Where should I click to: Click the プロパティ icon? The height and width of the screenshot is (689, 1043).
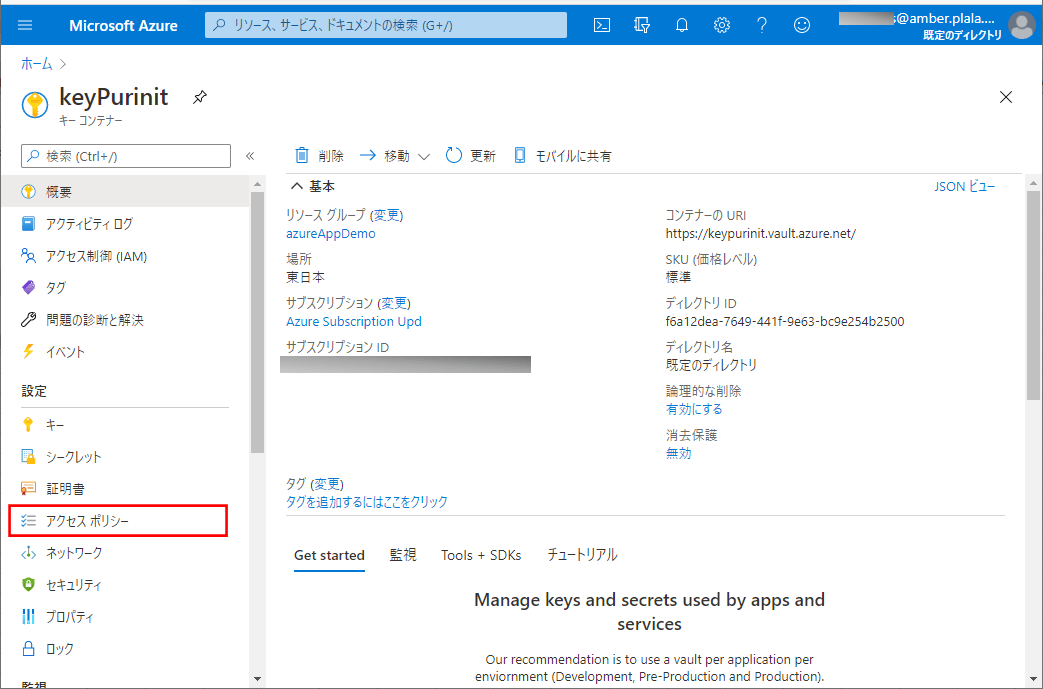tap(28, 617)
